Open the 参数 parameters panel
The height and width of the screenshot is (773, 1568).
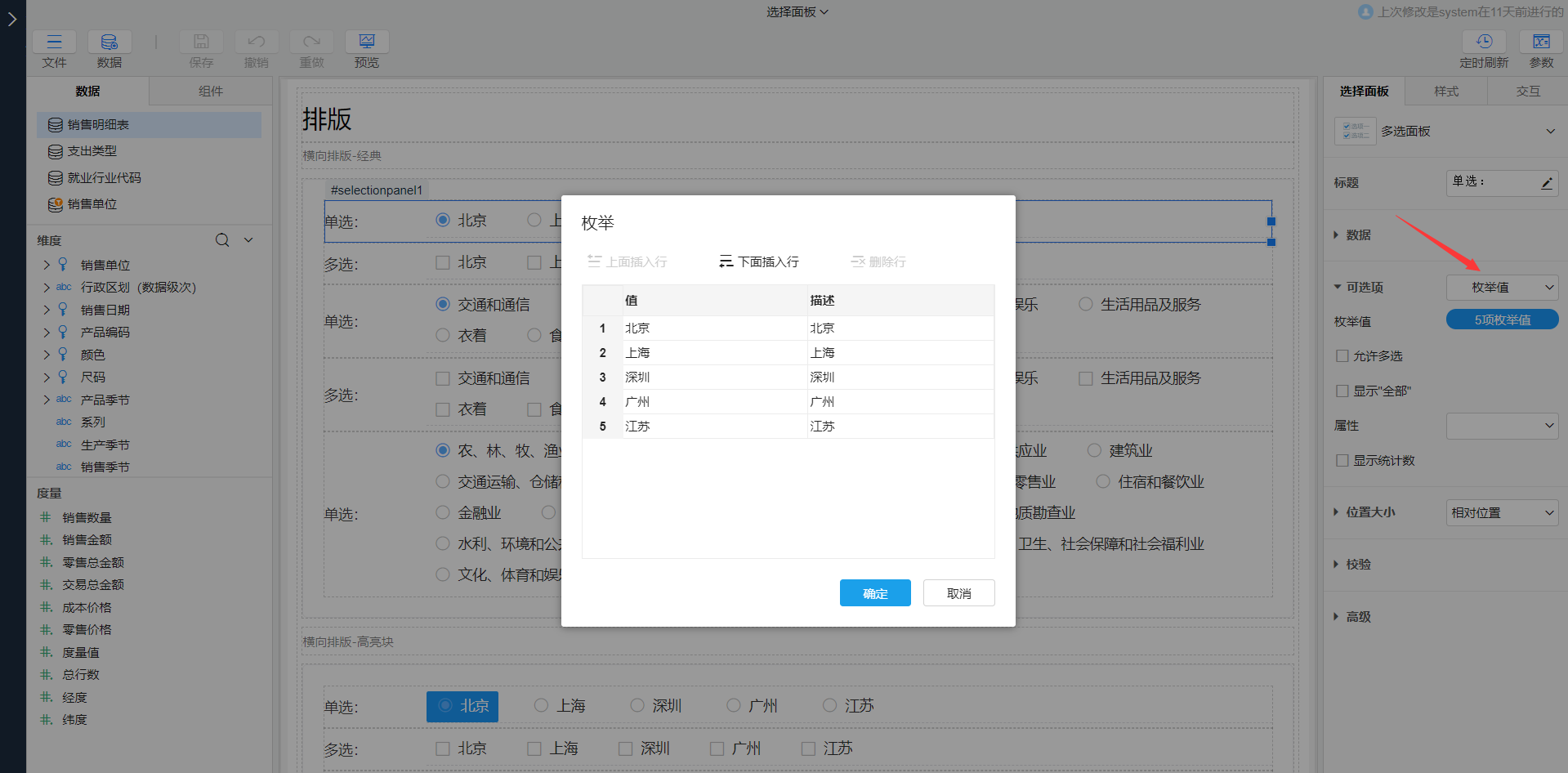click(x=1542, y=42)
